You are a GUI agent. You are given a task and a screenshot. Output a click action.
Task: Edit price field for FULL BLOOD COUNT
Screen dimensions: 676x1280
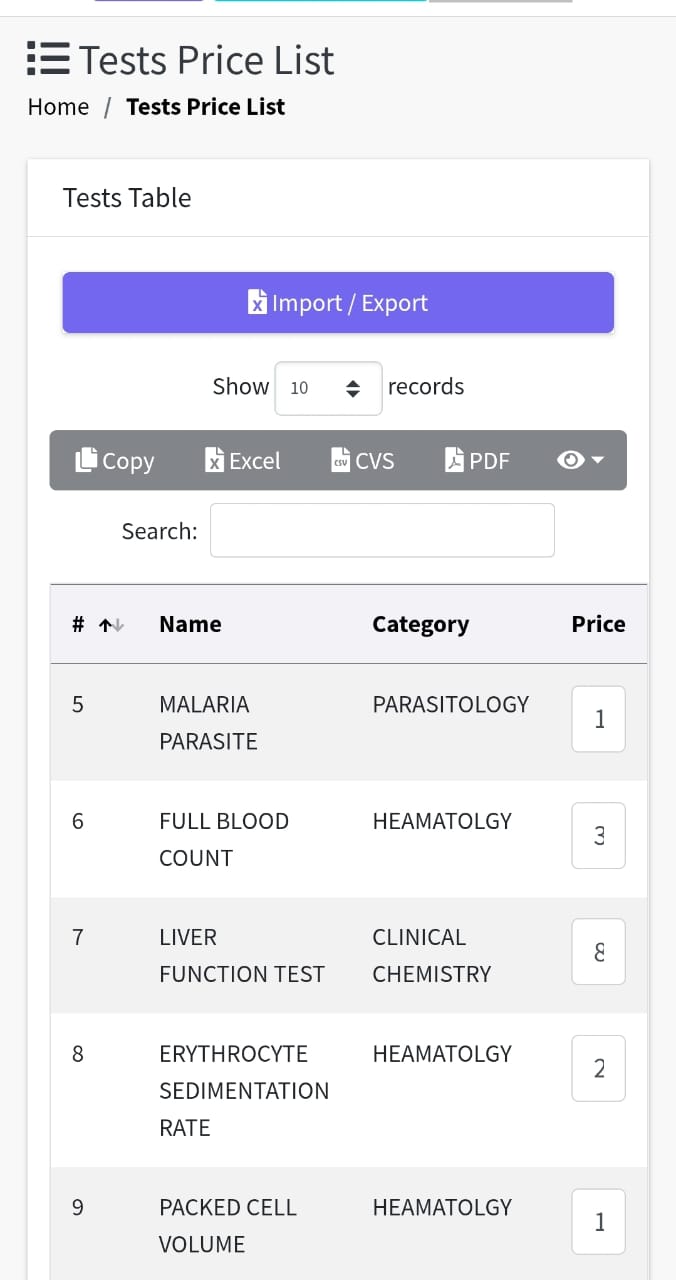click(598, 835)
